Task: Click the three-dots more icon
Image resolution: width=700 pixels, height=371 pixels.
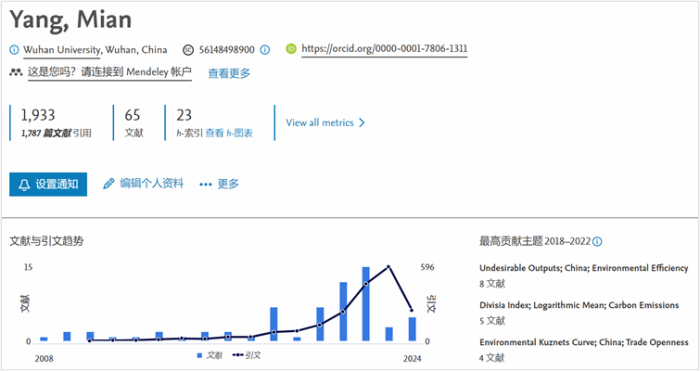Action: tap(205, 184)
